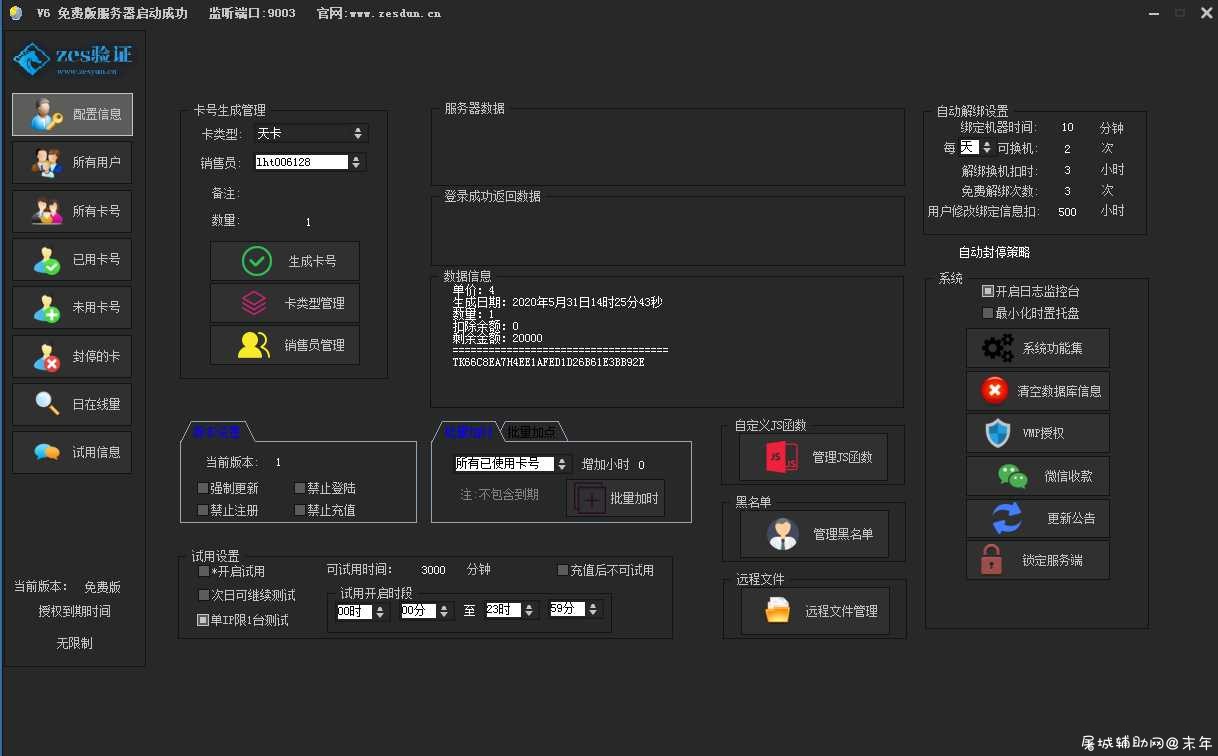Click the zes验证 logo
The image size is (1218, 756).
(x=72, y=59)
